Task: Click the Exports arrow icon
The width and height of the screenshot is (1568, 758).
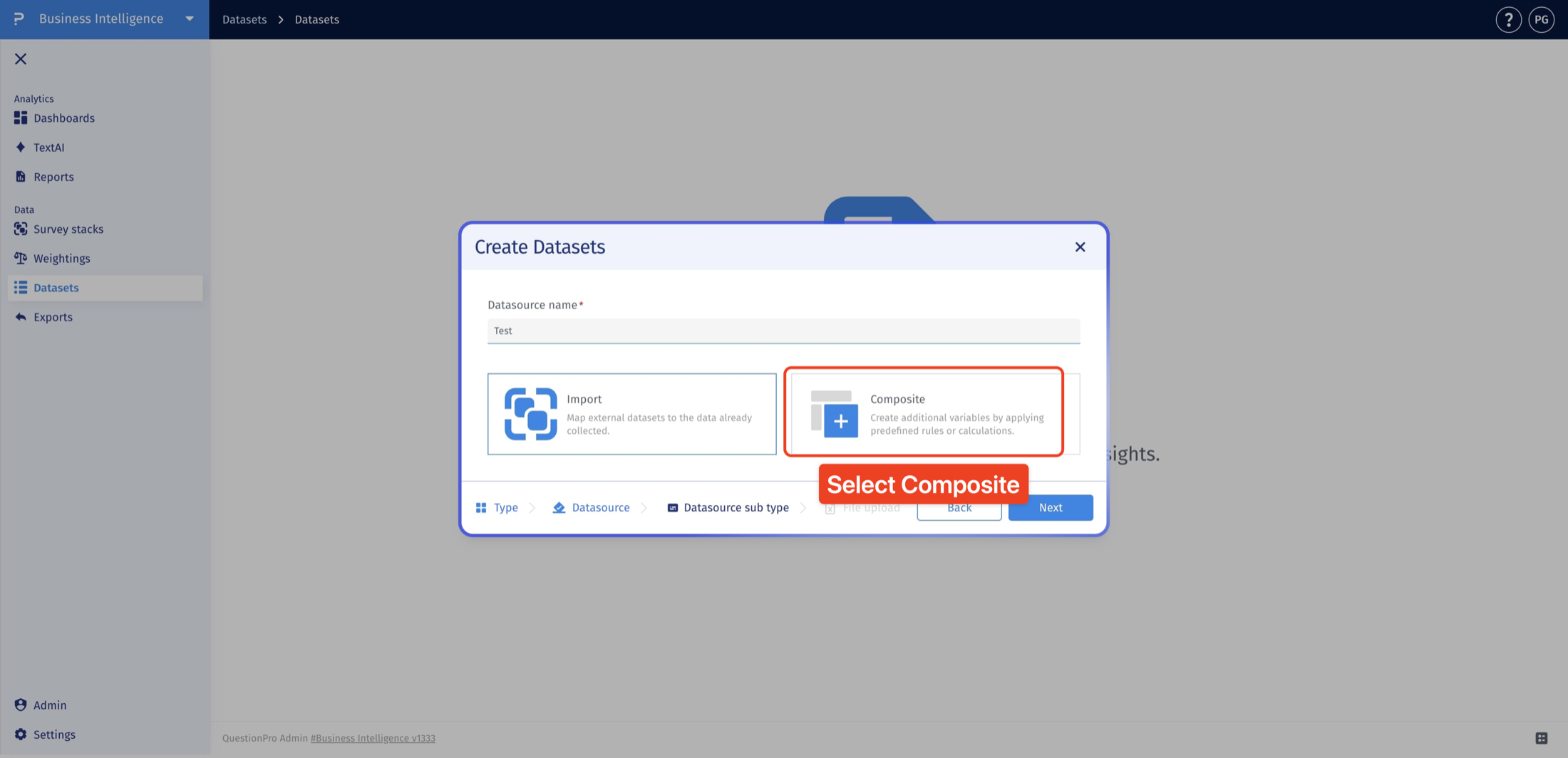Action: coord(21,317)
